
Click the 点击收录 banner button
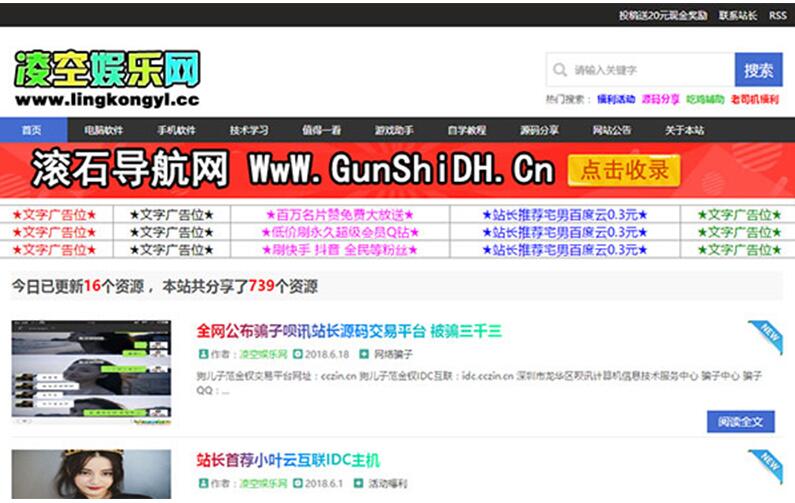[624, 170]
